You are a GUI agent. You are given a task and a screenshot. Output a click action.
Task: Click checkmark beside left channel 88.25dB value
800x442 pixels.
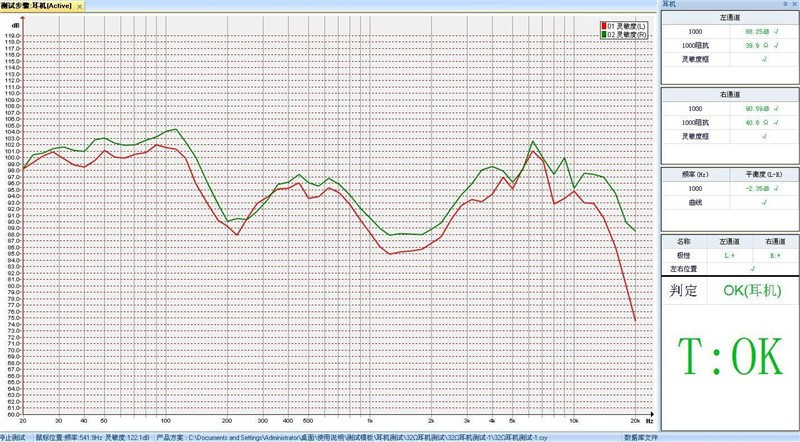(x=776, y=33)
